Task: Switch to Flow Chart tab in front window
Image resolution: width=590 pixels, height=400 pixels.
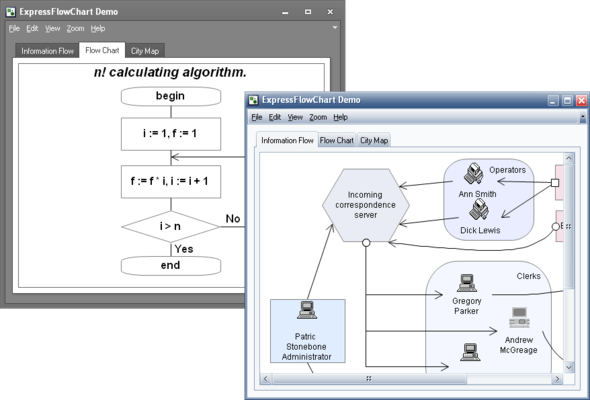Action: (337, 140)
